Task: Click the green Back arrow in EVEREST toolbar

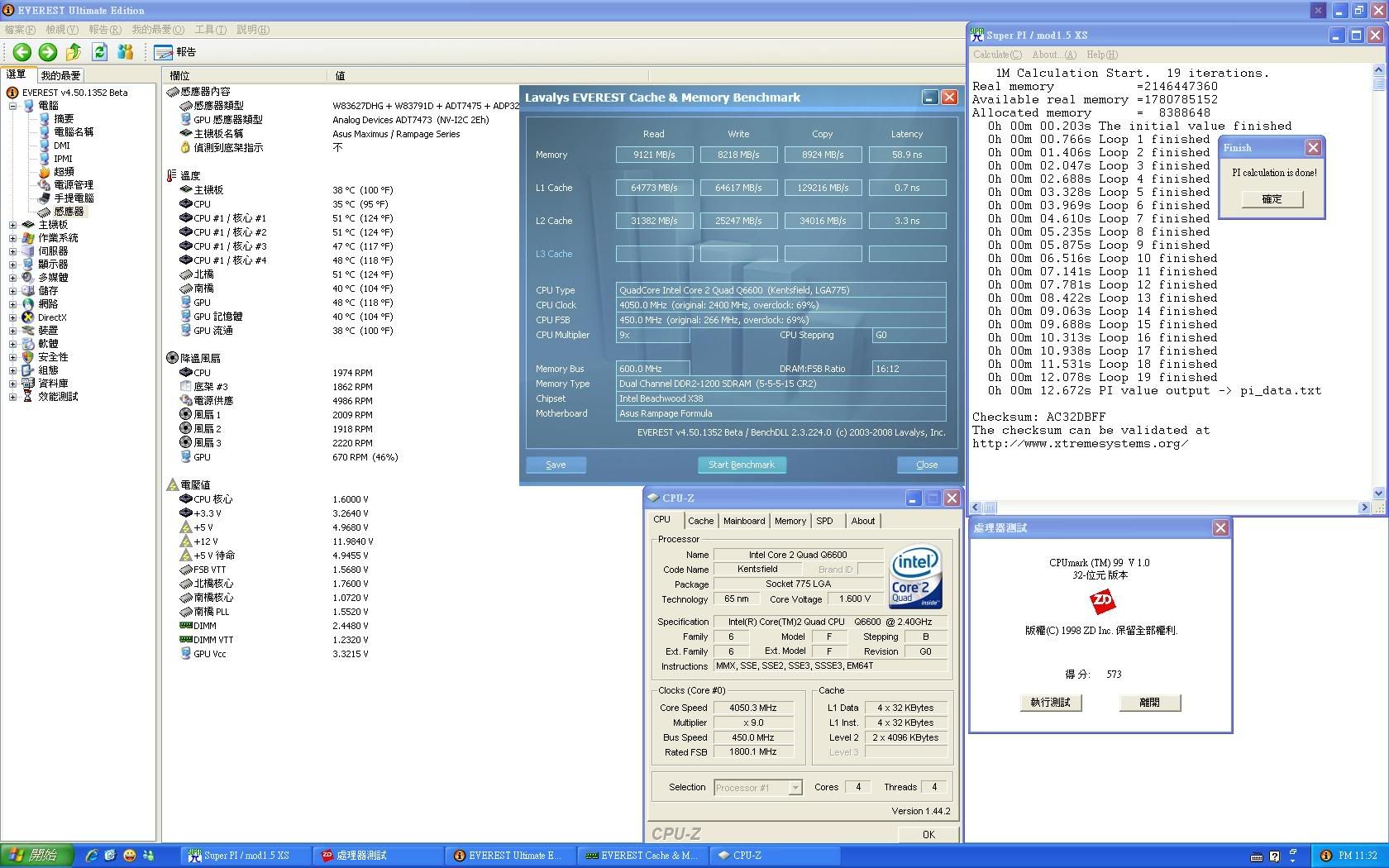Action: coord(22,52)
